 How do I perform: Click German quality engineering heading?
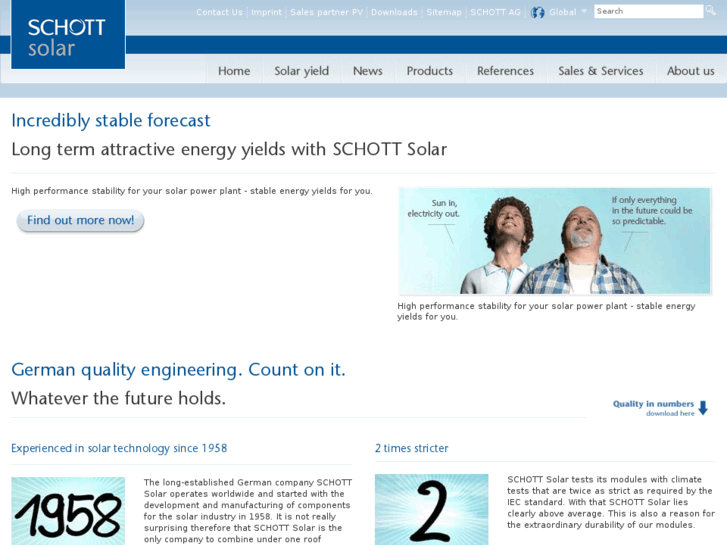click(x=179, y=370)
